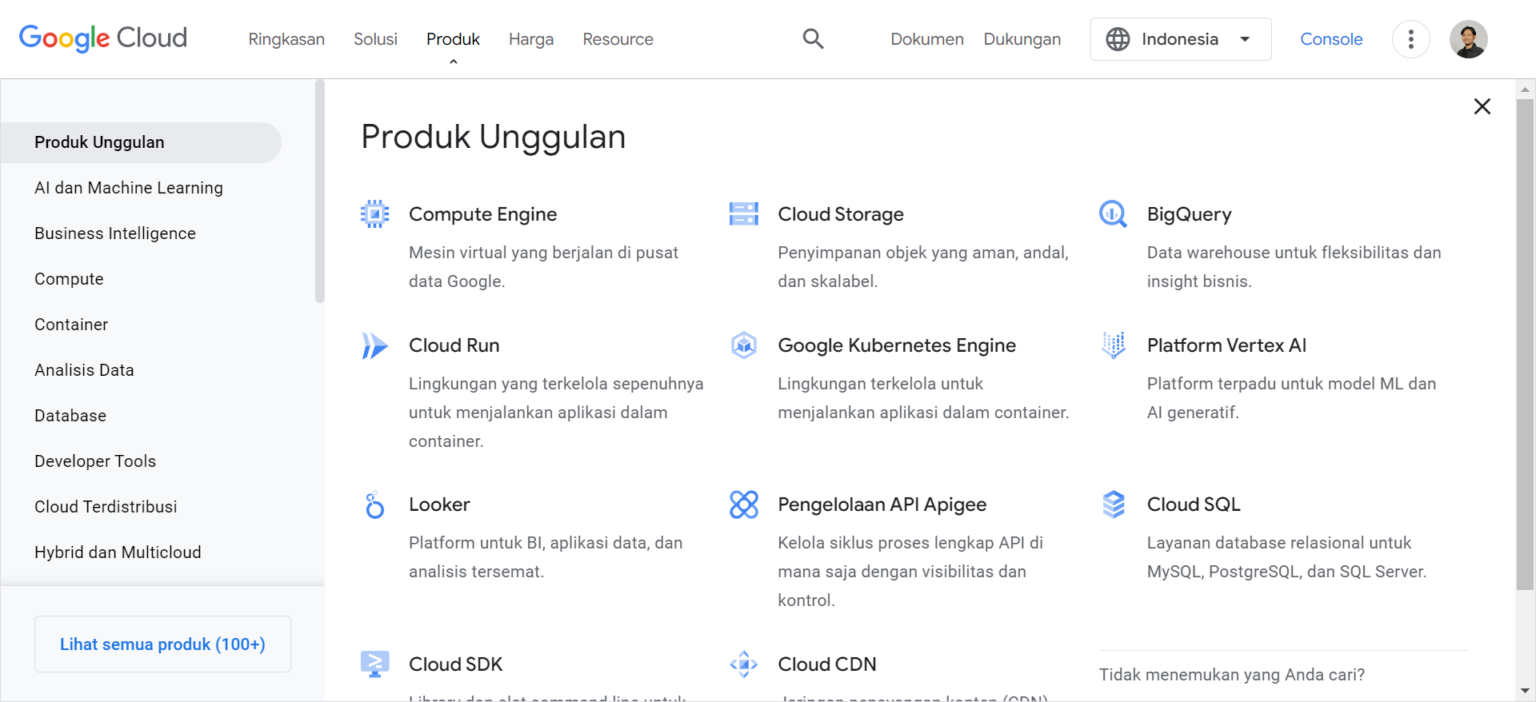The image size is (1536, 702).
Task: Open the Dokumen menu item
Action: pos(926,38)
